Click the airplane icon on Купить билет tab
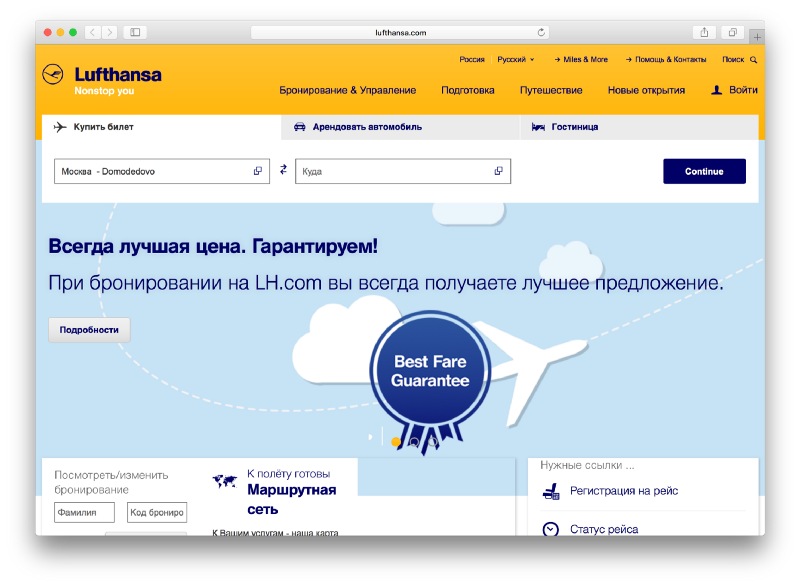Viewport: 800px width, 586px height. [x=60, y=127]
